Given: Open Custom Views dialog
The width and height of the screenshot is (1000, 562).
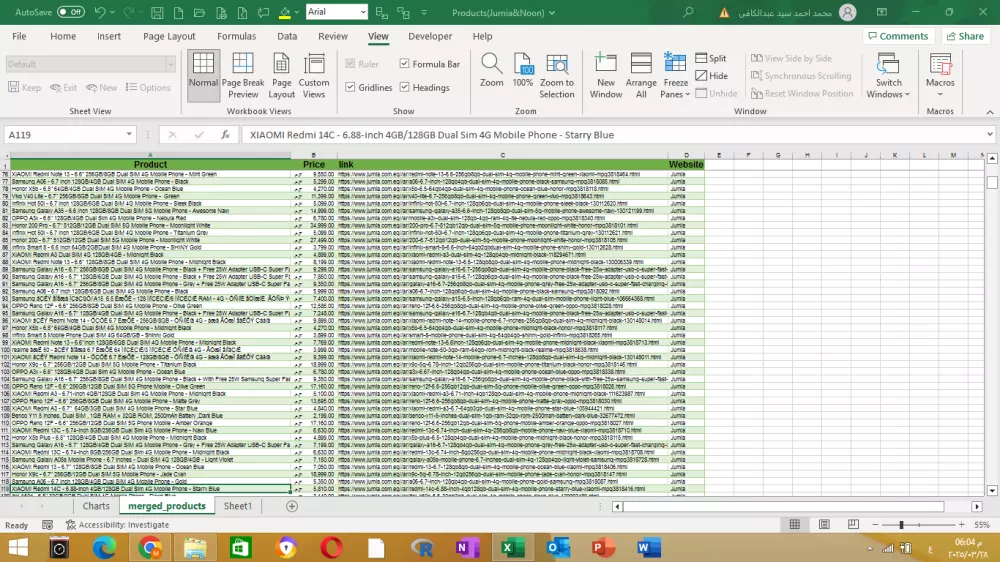Looking at the screenshot, I should click(314, 76).
